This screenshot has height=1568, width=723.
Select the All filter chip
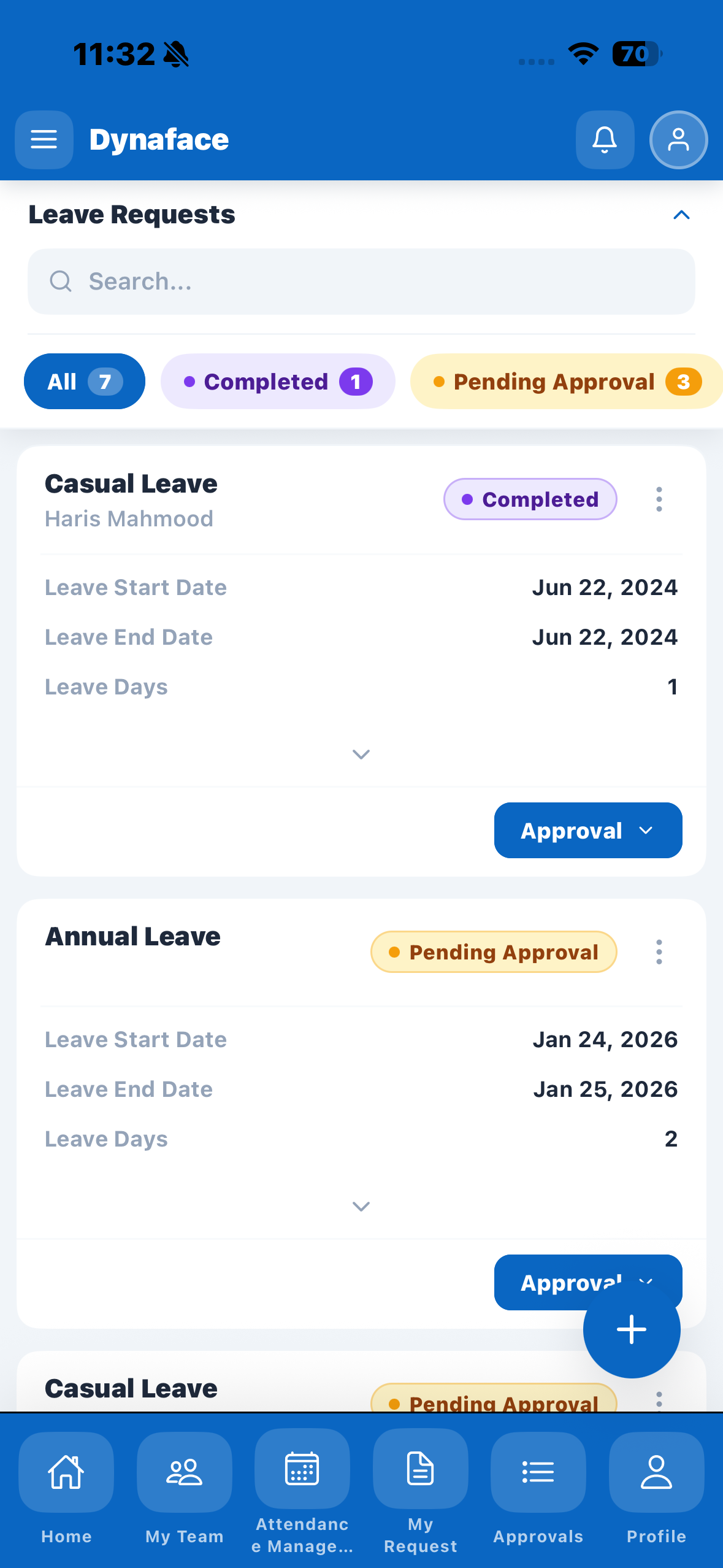[85, 382]
